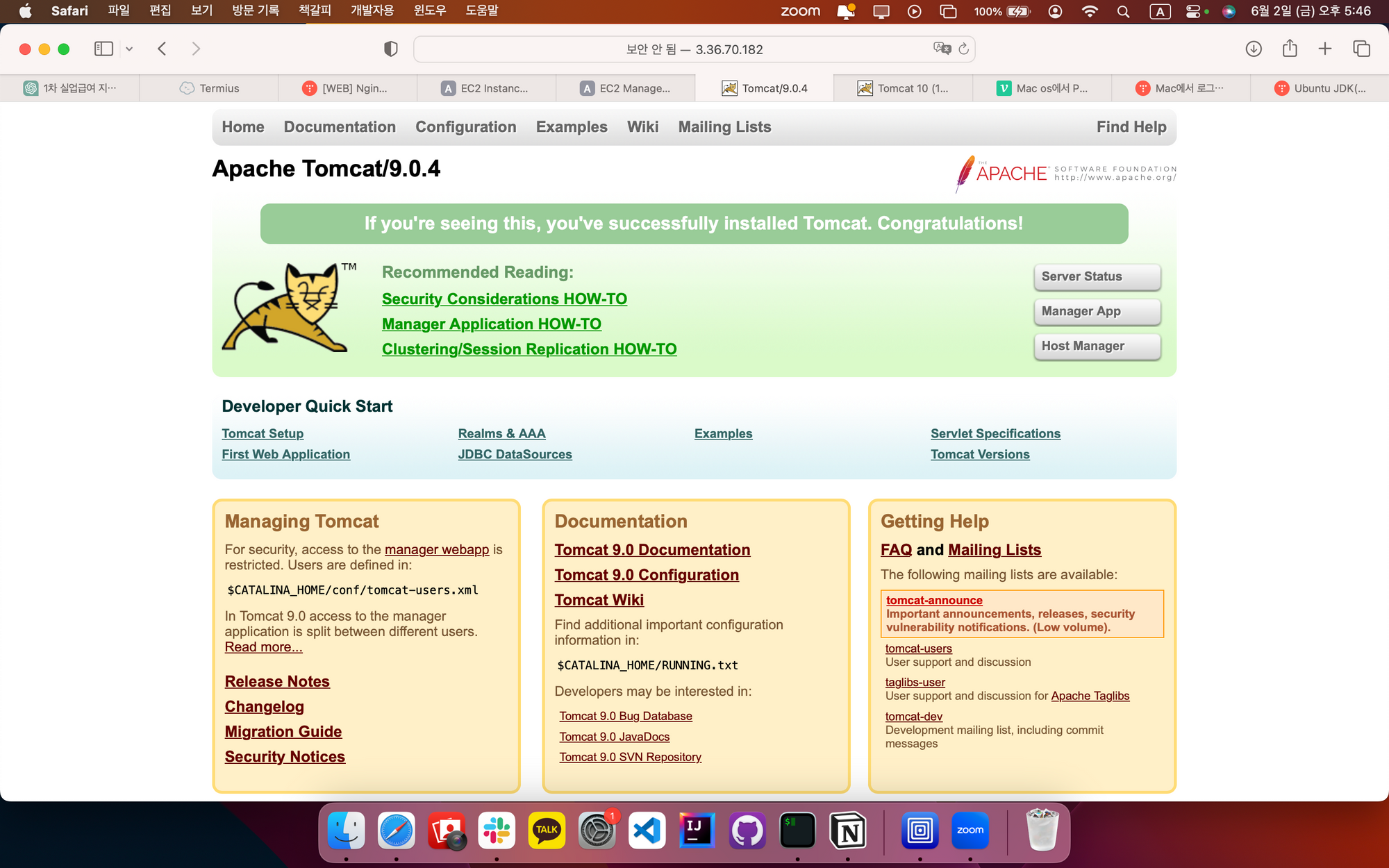Image resolution: width=1389 pixels, height=868 pixels.
Task: Go back with the back arrow
Action: (x=162, y=49)
